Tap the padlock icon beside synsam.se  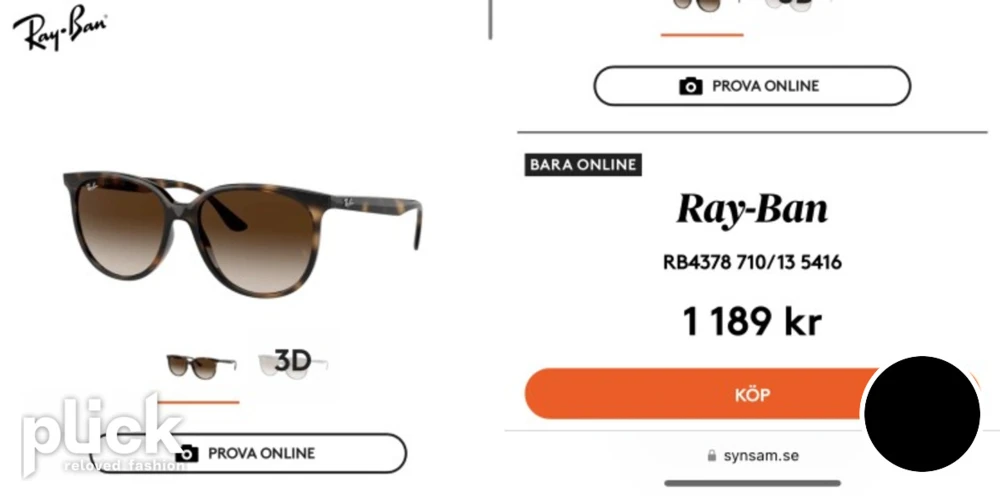[712, 456]
